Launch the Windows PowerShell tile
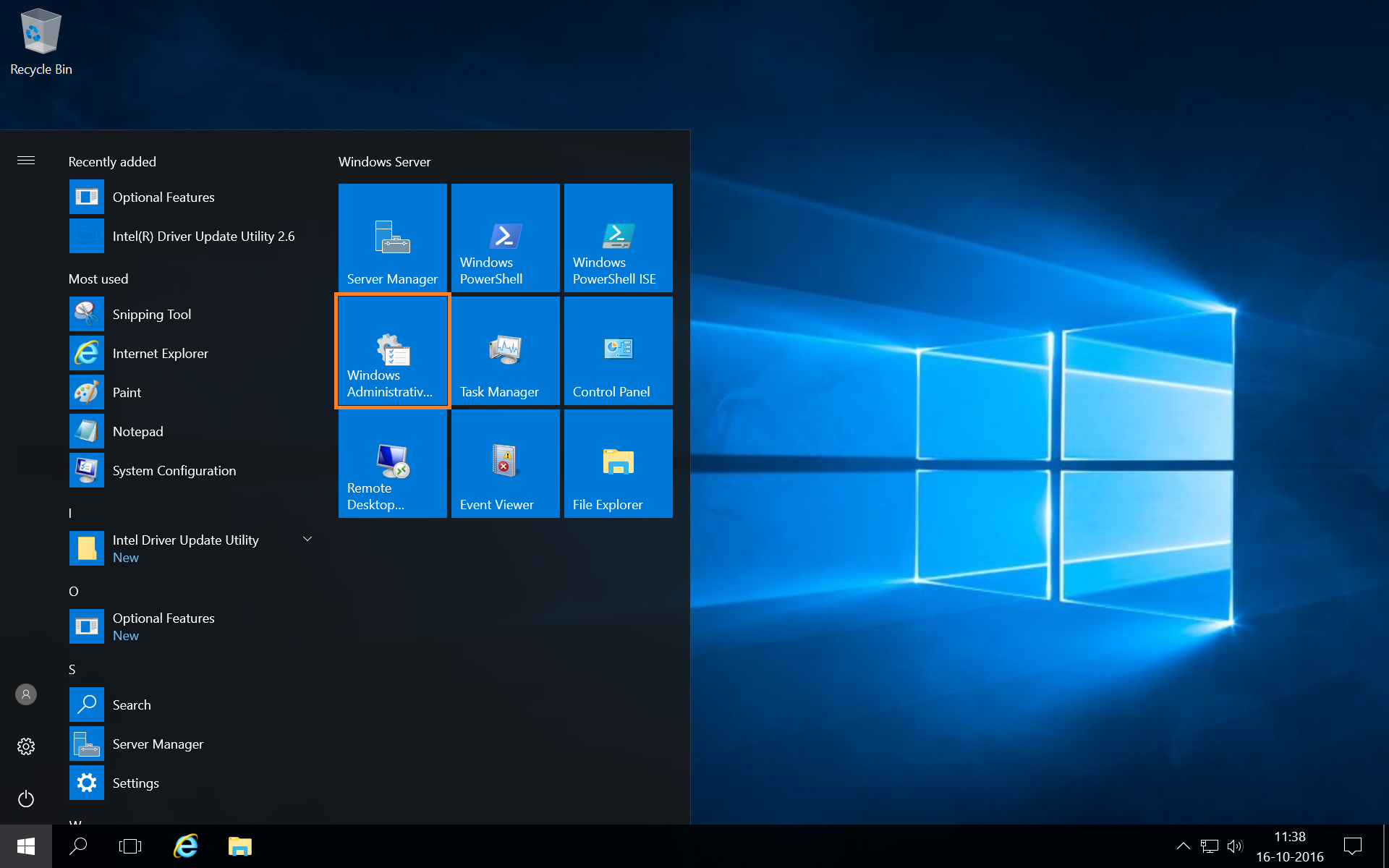Viewport: 1389px width, 868px height. [506, 238]
